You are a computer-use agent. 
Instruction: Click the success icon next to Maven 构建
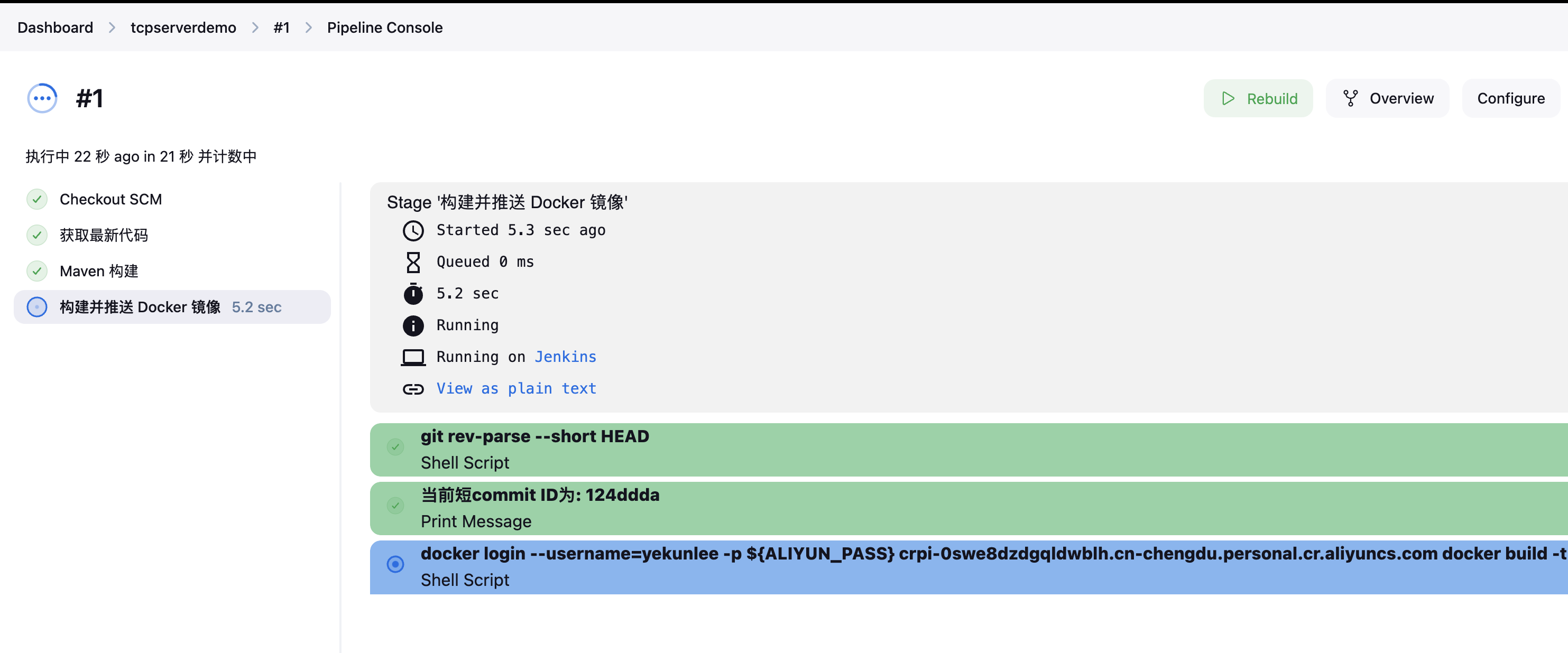pyautogui.click(x=37, y=271)
